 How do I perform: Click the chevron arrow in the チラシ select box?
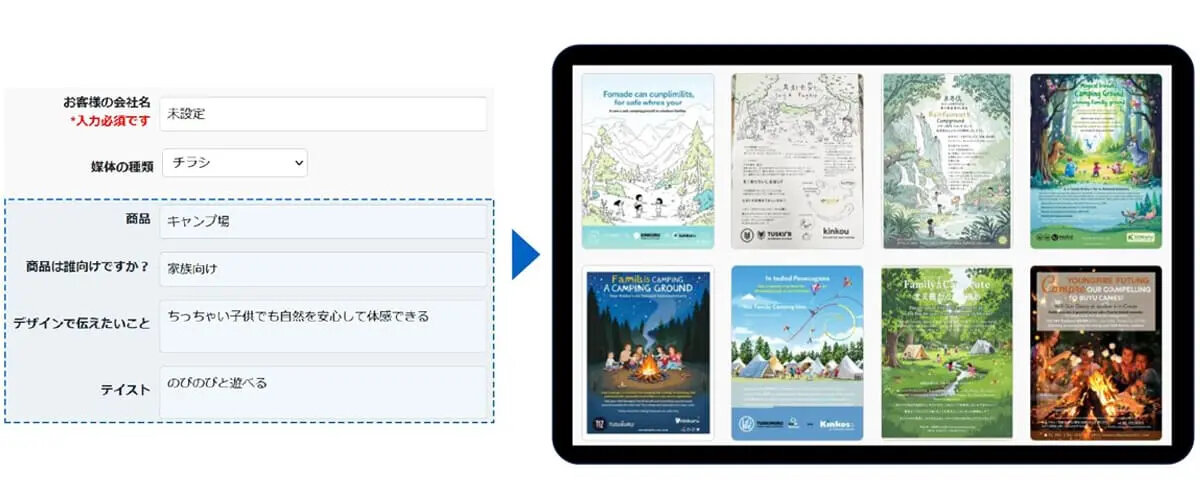(x=297, y=163)
